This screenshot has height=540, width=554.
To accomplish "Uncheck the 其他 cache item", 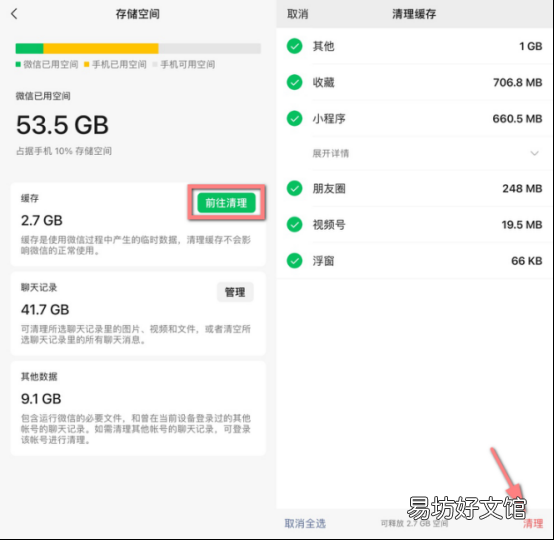I will [x=294, y=46].
